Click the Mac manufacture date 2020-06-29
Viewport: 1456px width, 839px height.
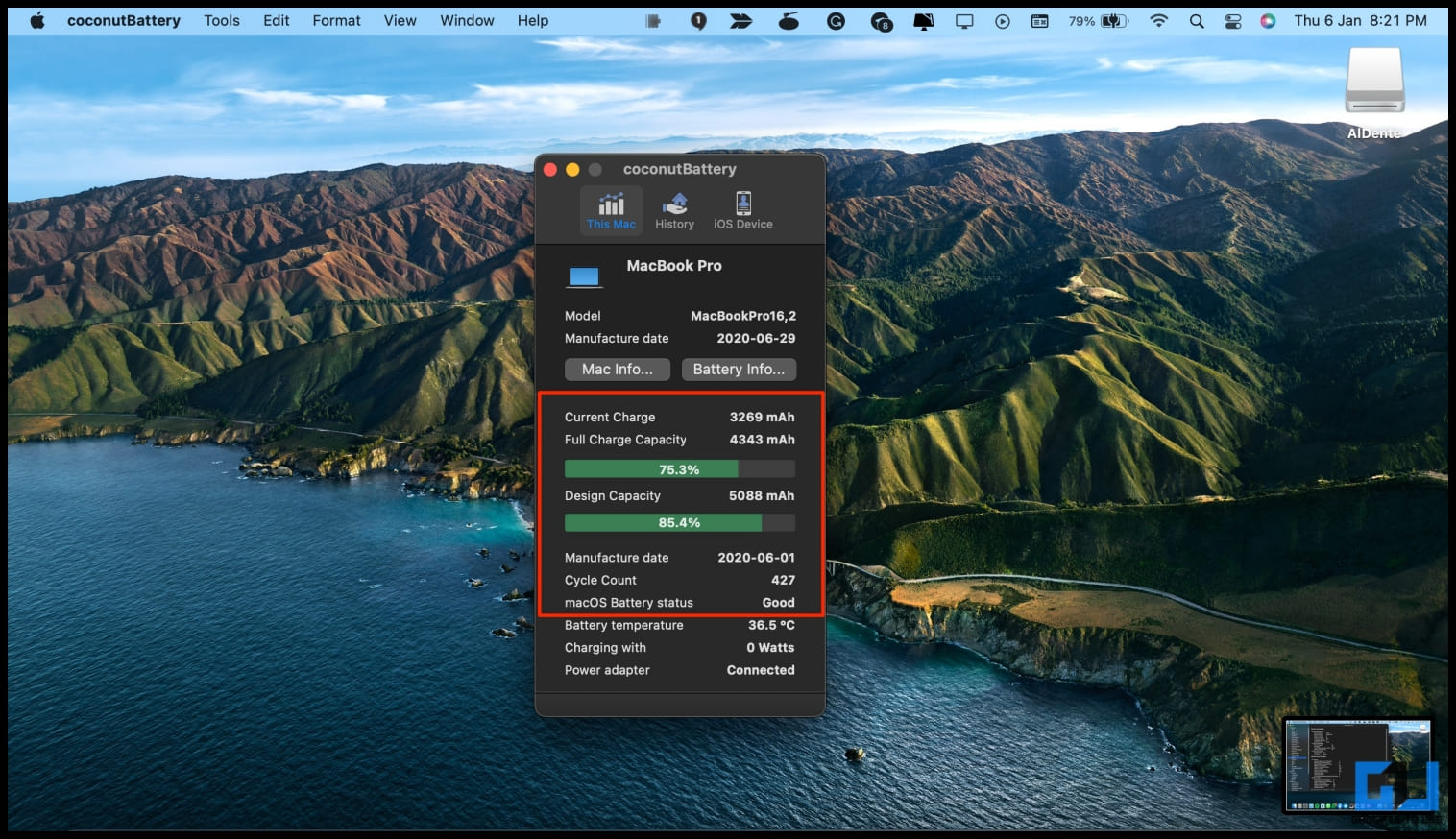click(x=756, y=338)
